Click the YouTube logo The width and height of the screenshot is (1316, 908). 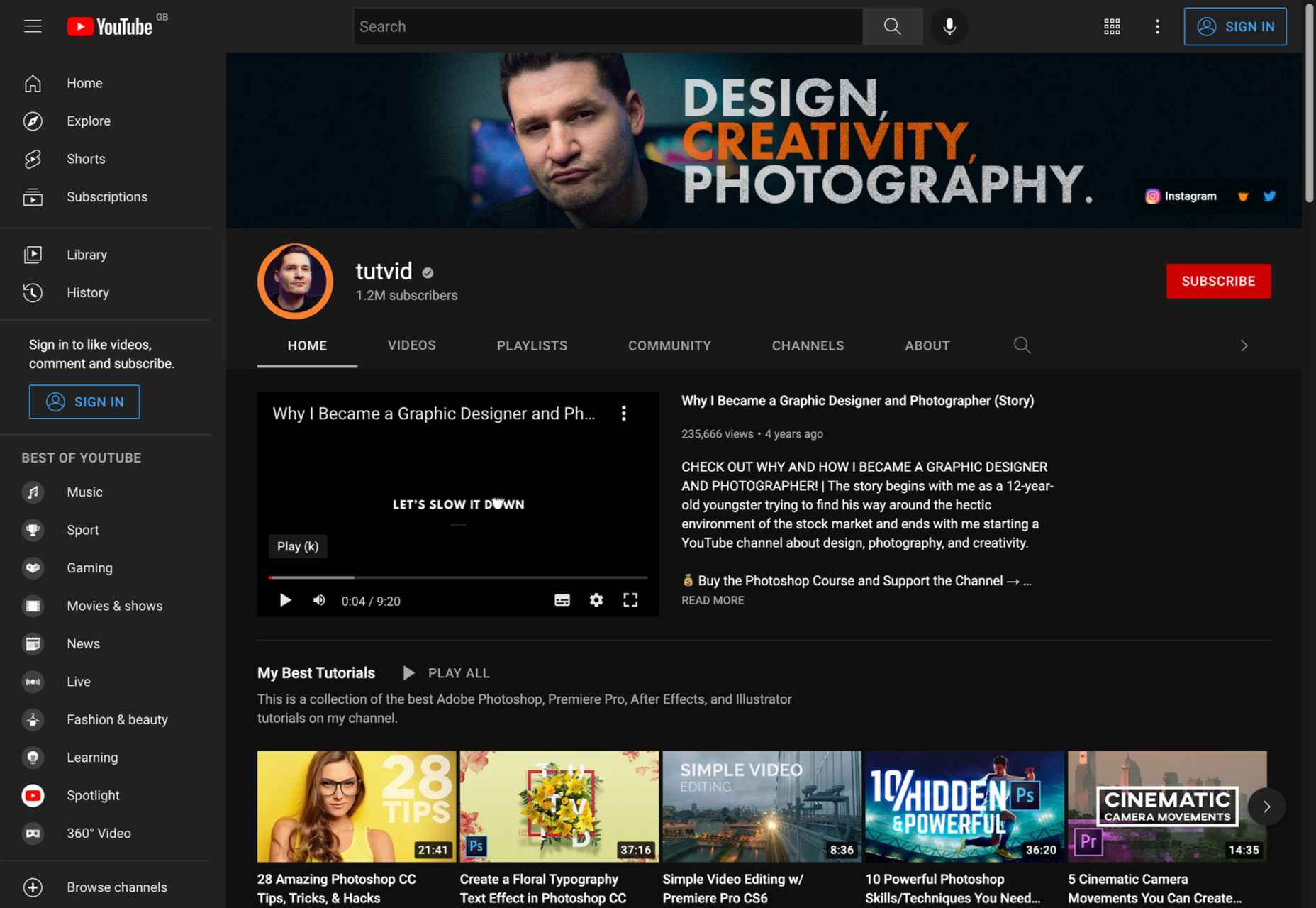(x=110, y=26)
